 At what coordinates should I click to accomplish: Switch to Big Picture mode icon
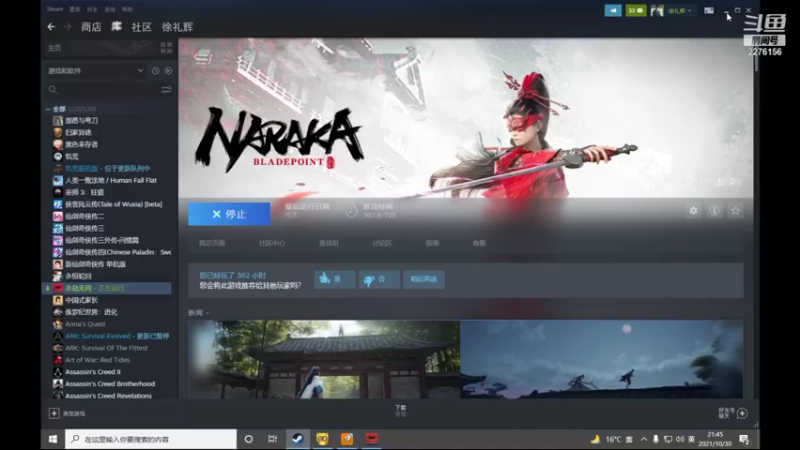coord(709,10)
